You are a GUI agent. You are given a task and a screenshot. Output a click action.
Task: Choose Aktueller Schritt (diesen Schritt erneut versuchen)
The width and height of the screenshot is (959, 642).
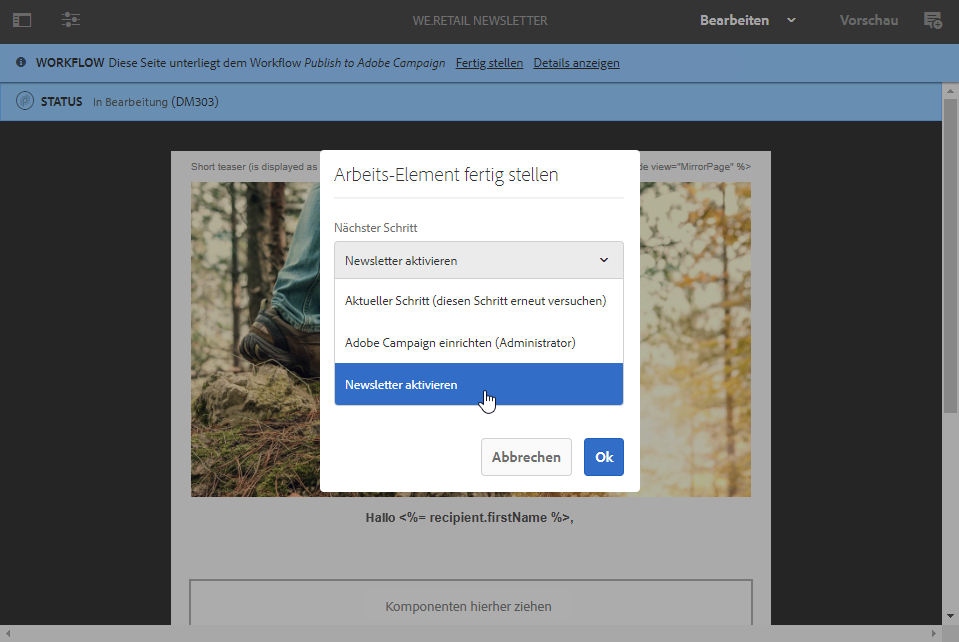[x=479, y=301]
